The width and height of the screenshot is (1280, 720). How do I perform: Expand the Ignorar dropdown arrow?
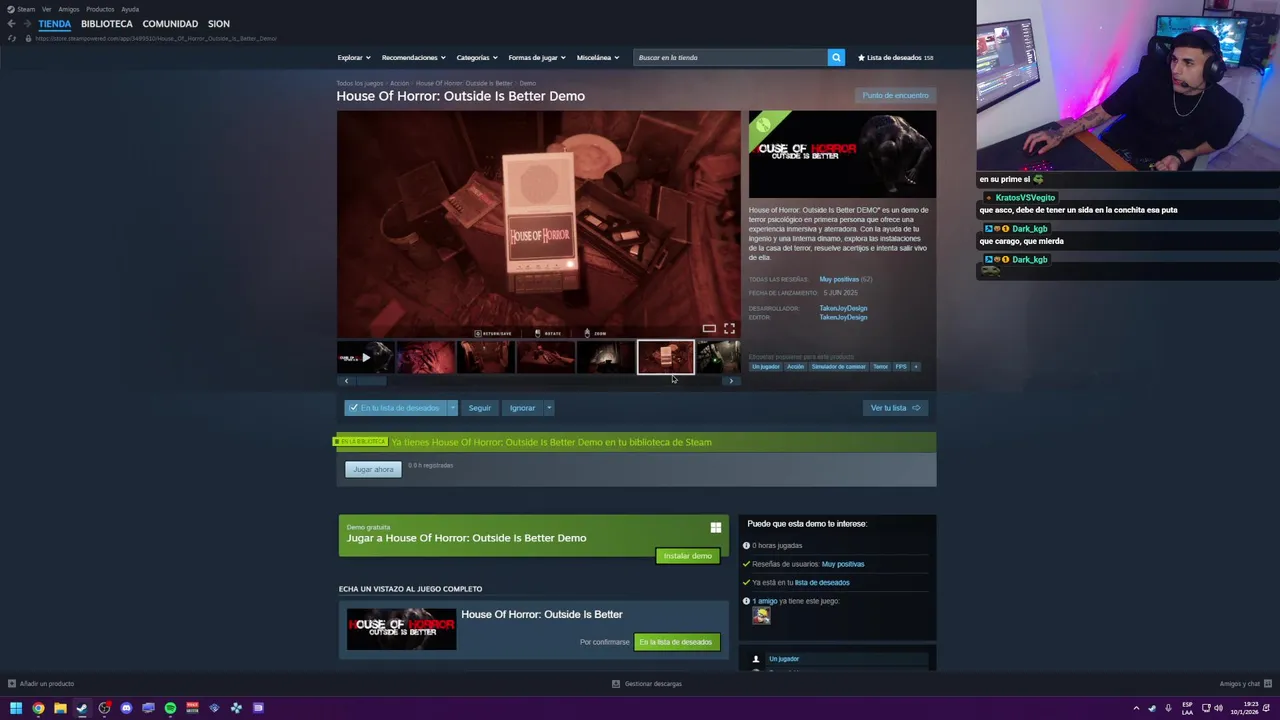click(x=549, y=408)
